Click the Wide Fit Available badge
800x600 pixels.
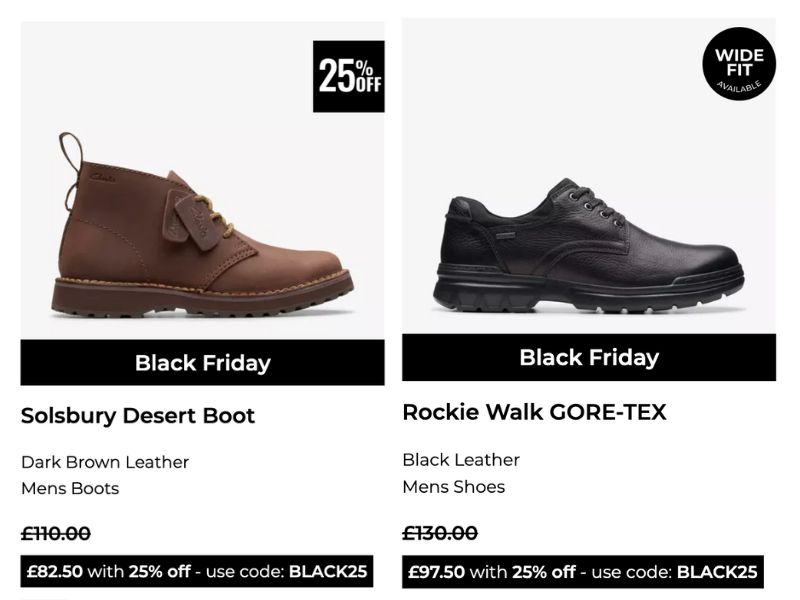(x=739, y=65)
